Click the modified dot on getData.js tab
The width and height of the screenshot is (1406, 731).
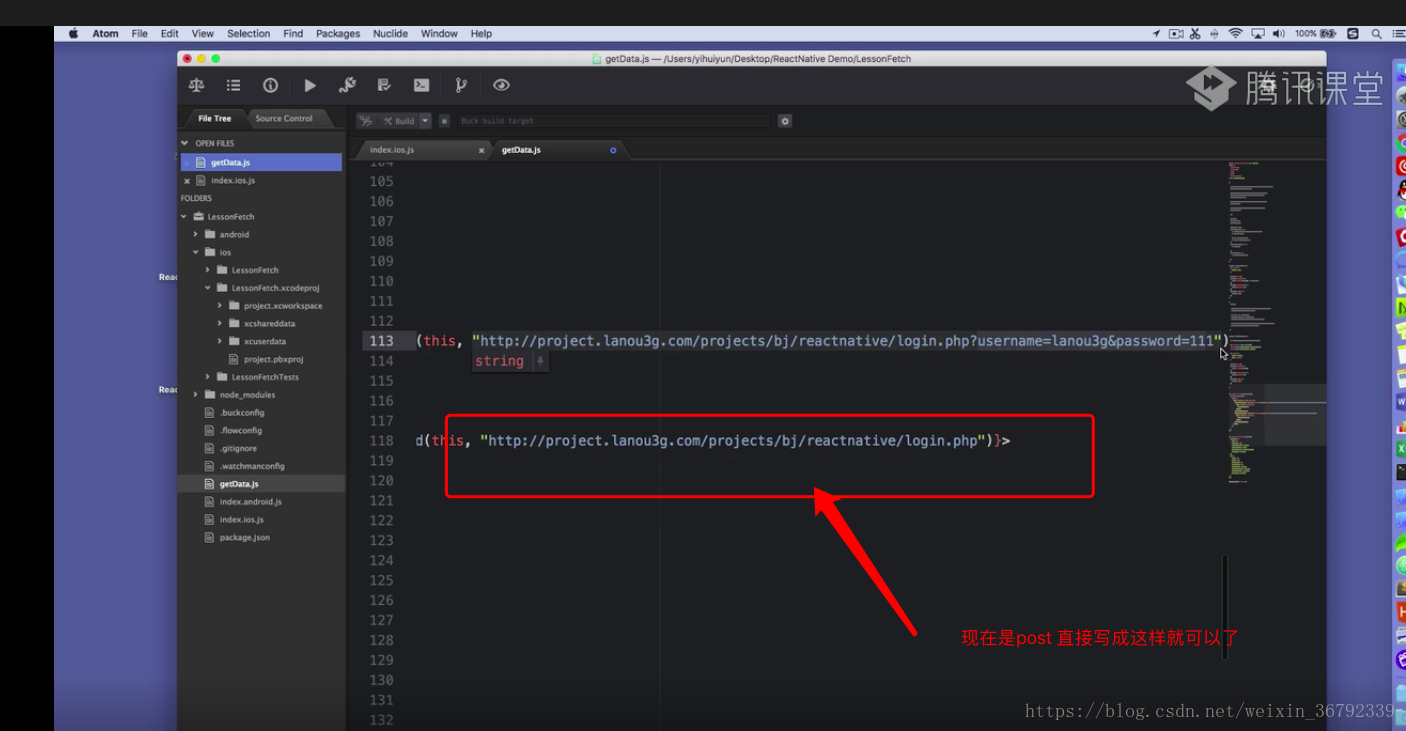pyautogui.click(x=613, y=150)
